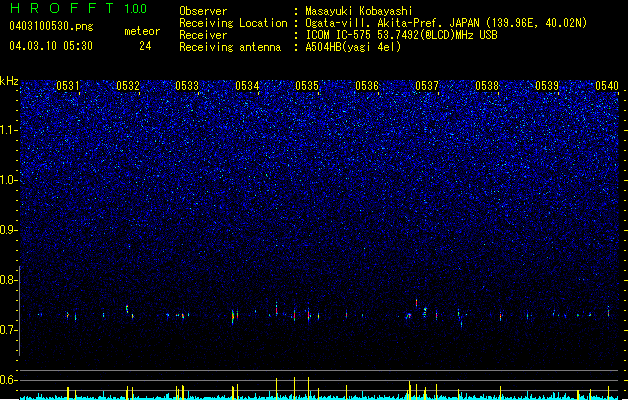Click the 0535 time marker
Image resolution: width=629 pixels, height=400 pixels.
pos(307,86)
